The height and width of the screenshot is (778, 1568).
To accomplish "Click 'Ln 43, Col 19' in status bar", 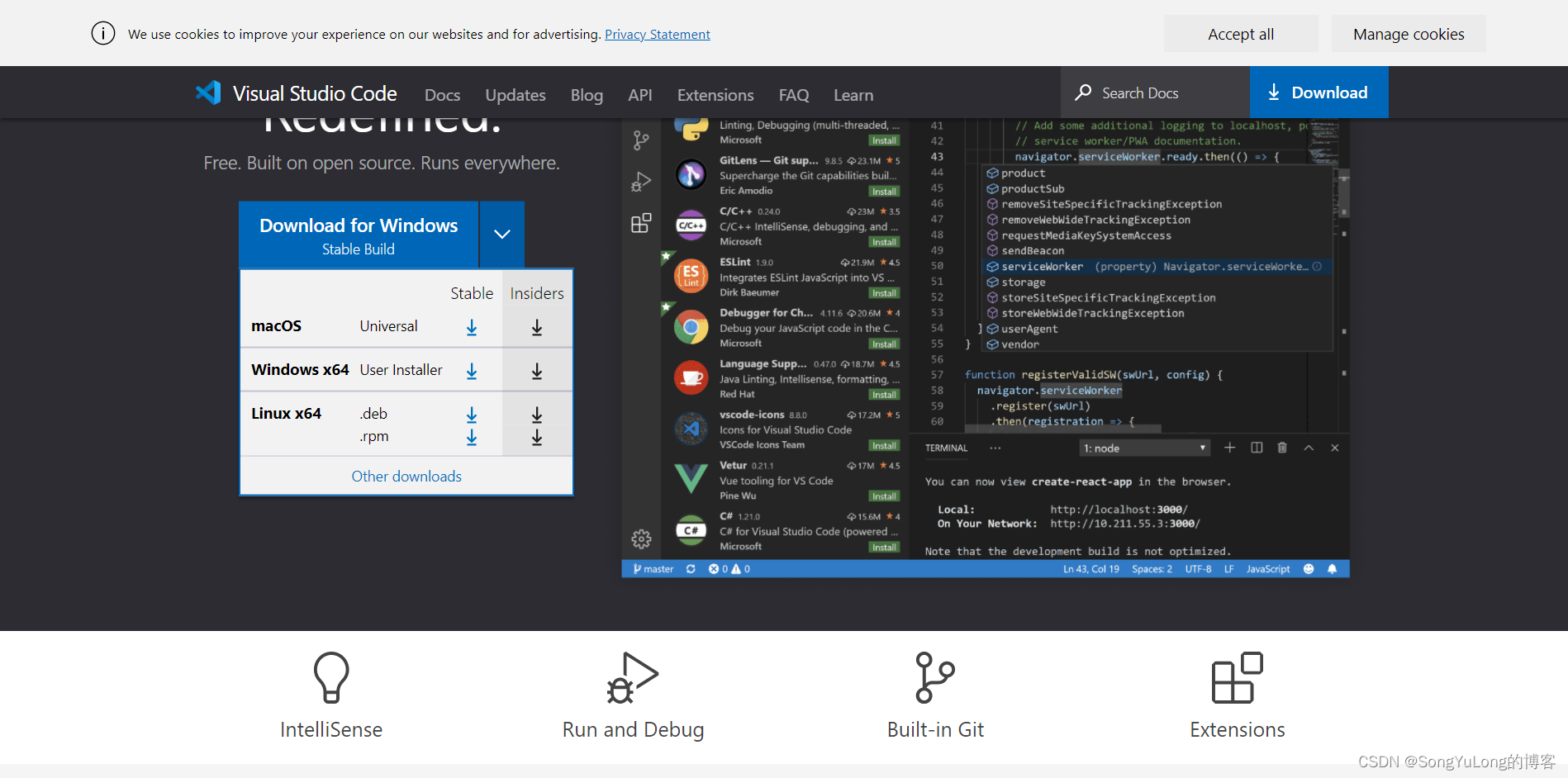I will tap(1091, 569).
